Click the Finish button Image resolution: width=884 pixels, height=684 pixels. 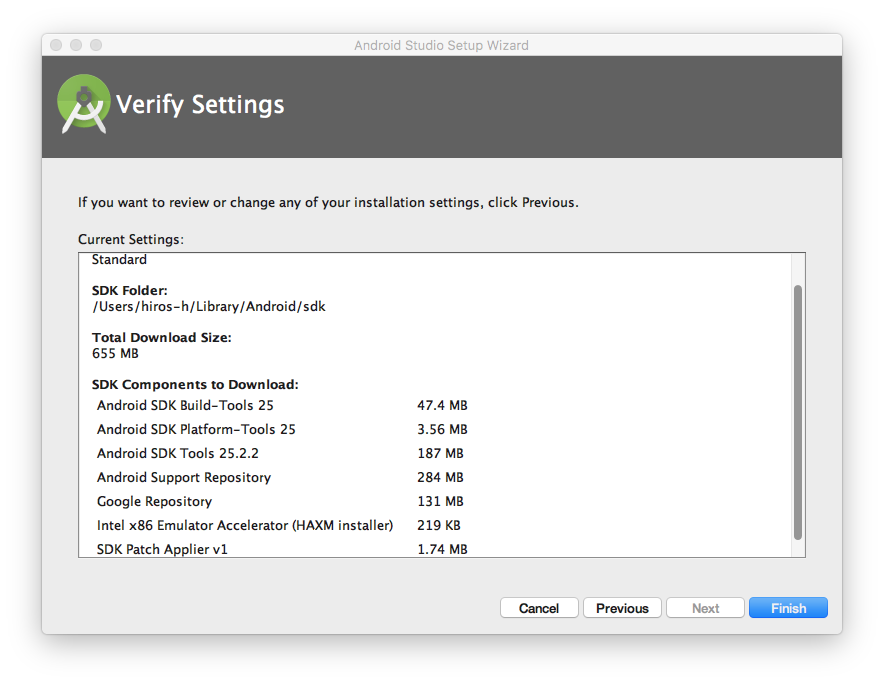point(788,608)
